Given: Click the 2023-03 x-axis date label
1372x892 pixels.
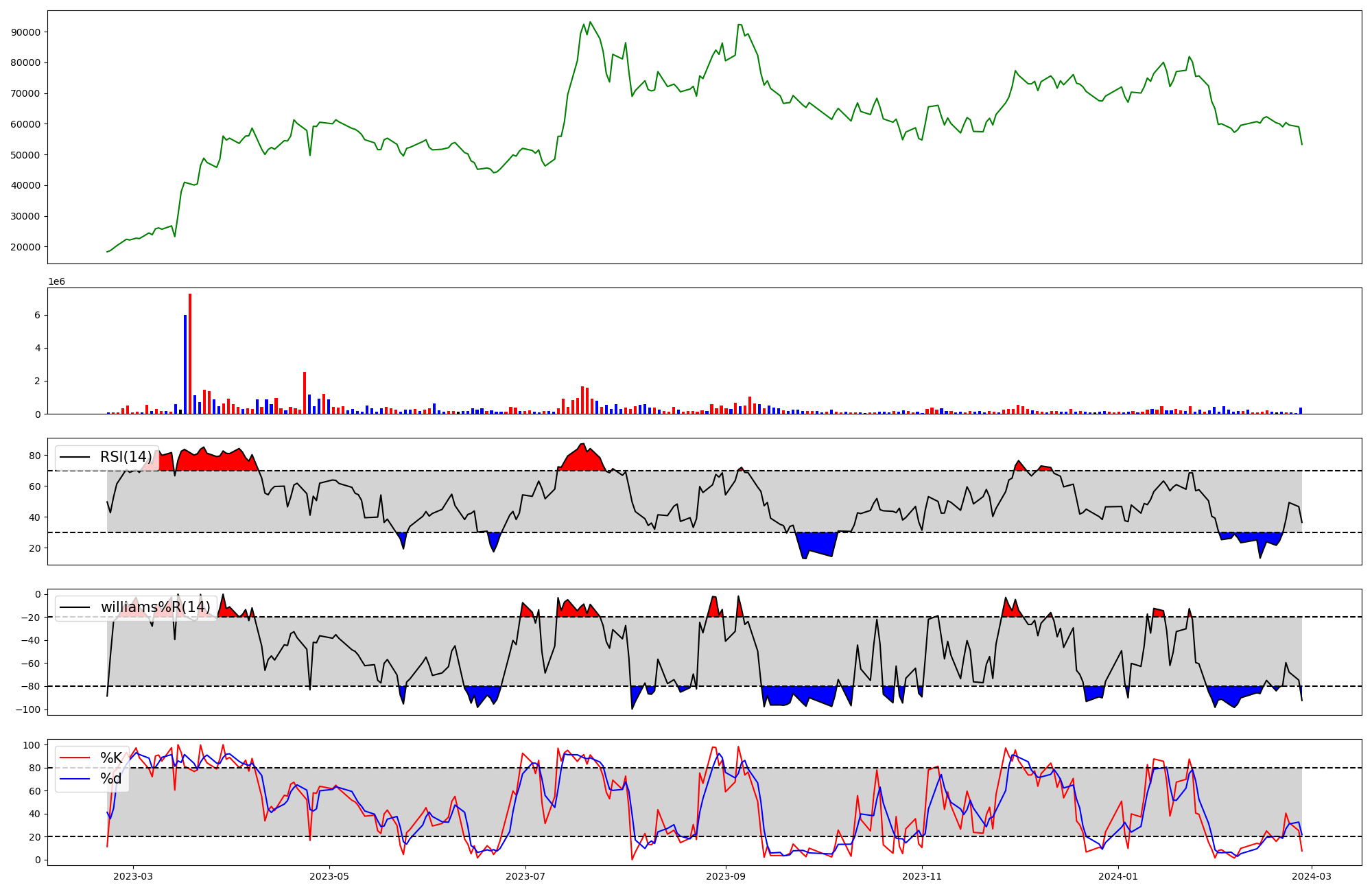Looking at the screenshot, I should click(133, 876).
